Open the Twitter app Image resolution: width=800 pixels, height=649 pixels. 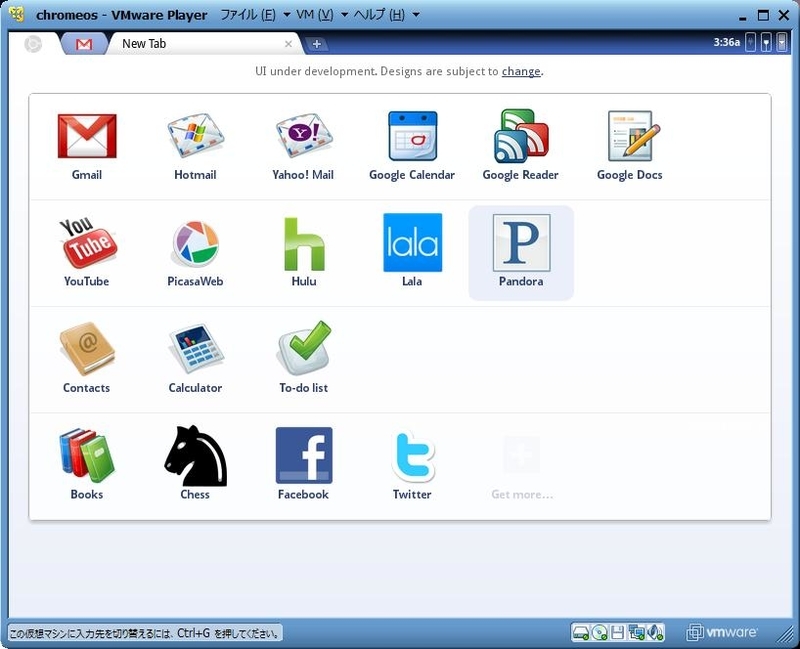pos(412,465)
